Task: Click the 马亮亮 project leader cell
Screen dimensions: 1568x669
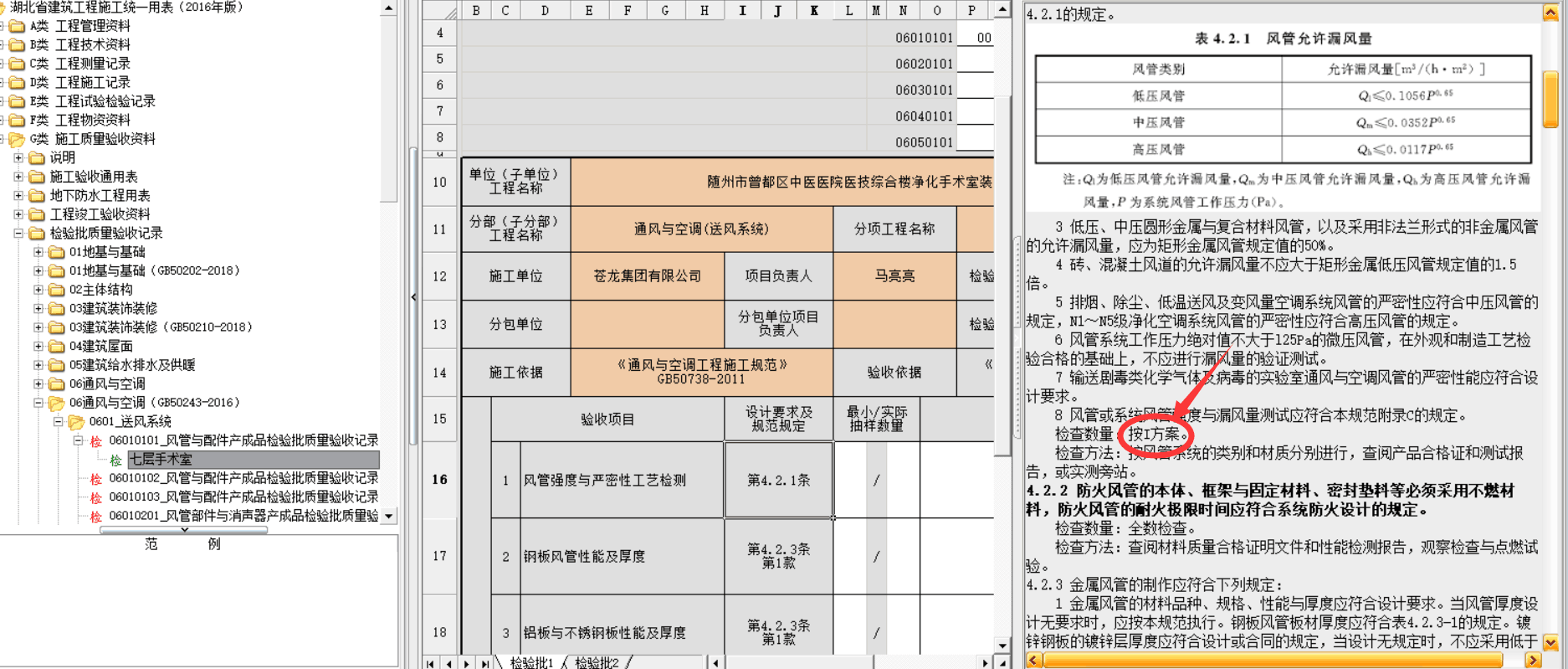Action: pyautogui.click(x=894, y=276)
